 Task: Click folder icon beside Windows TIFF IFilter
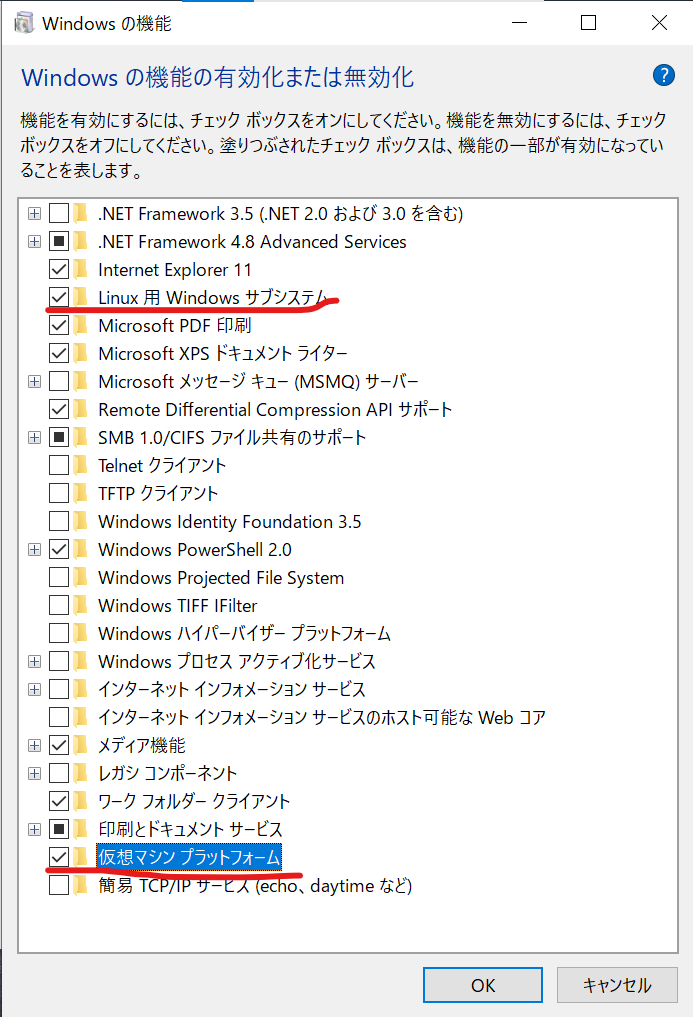pyautogui.click(x=80, y=605)
